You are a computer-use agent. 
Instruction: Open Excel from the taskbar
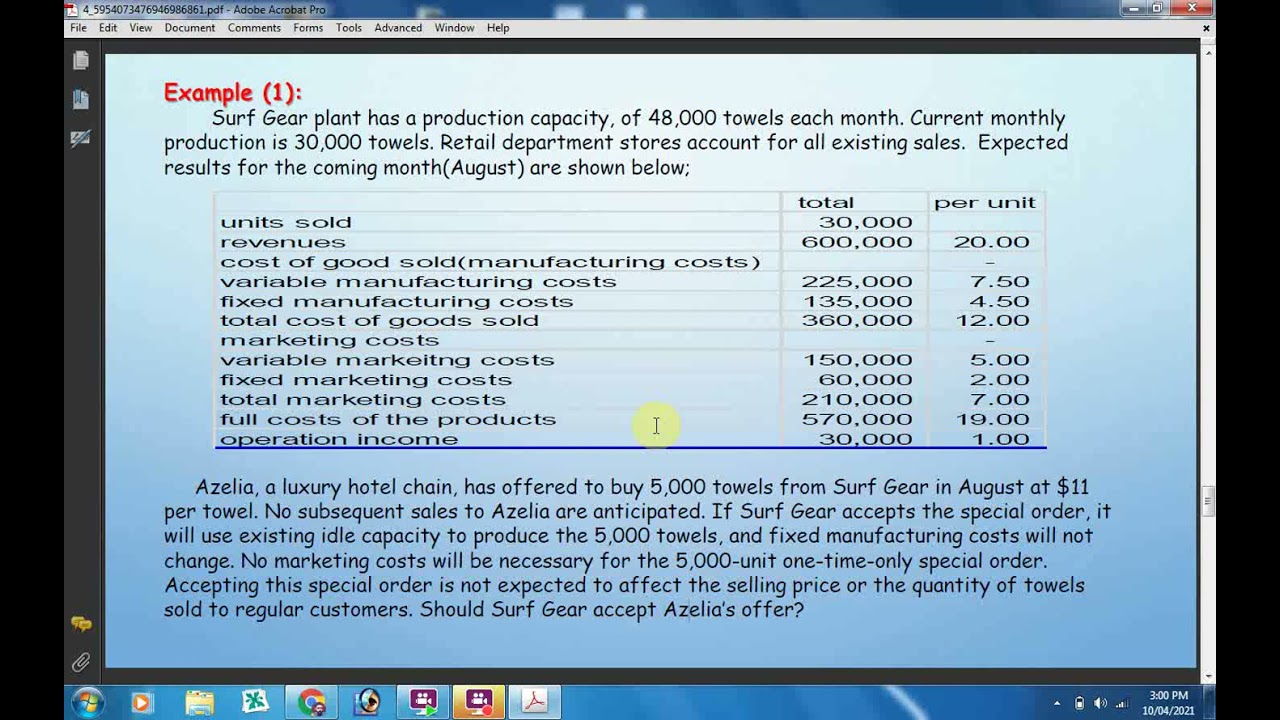pos(255,702)
